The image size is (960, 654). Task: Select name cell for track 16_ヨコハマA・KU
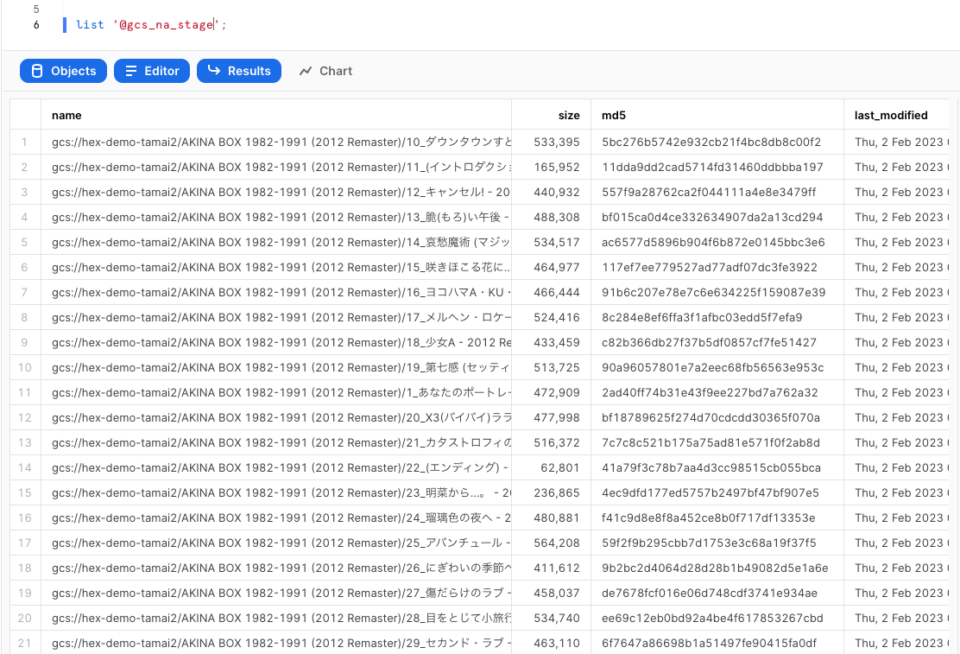[x=276, y=293]
